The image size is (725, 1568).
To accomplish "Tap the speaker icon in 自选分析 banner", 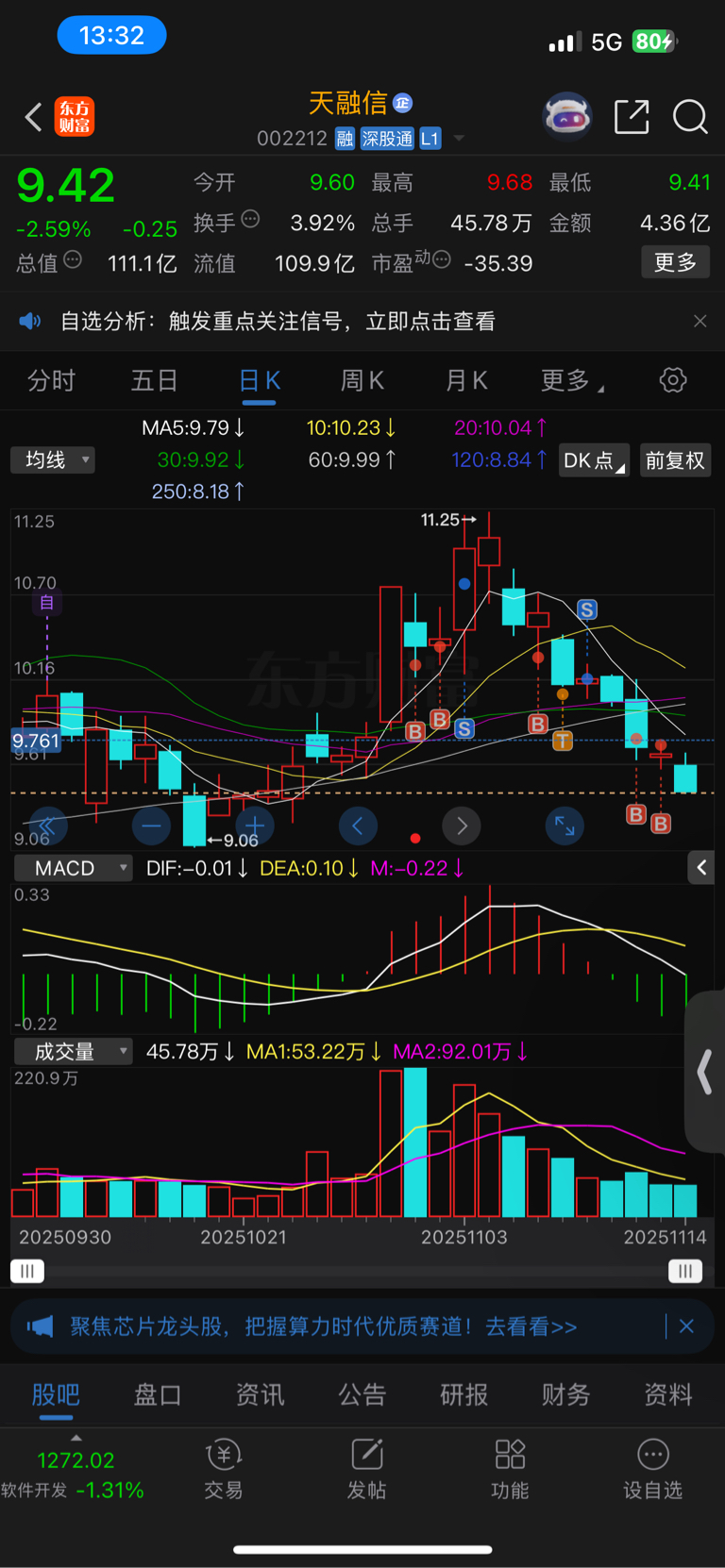I will pos(30,322).
